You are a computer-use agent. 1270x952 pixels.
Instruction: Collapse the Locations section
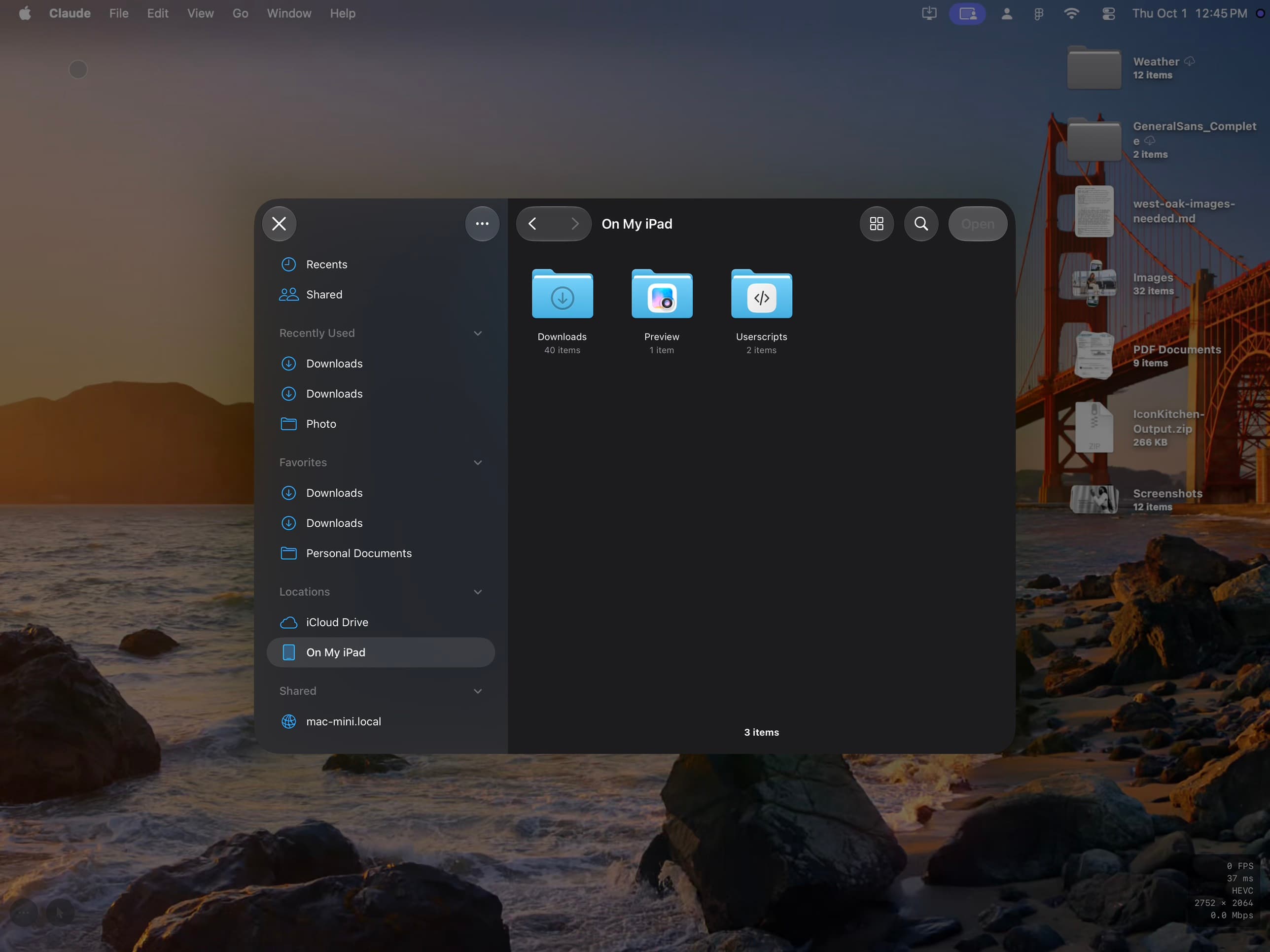tap(478, 592)
